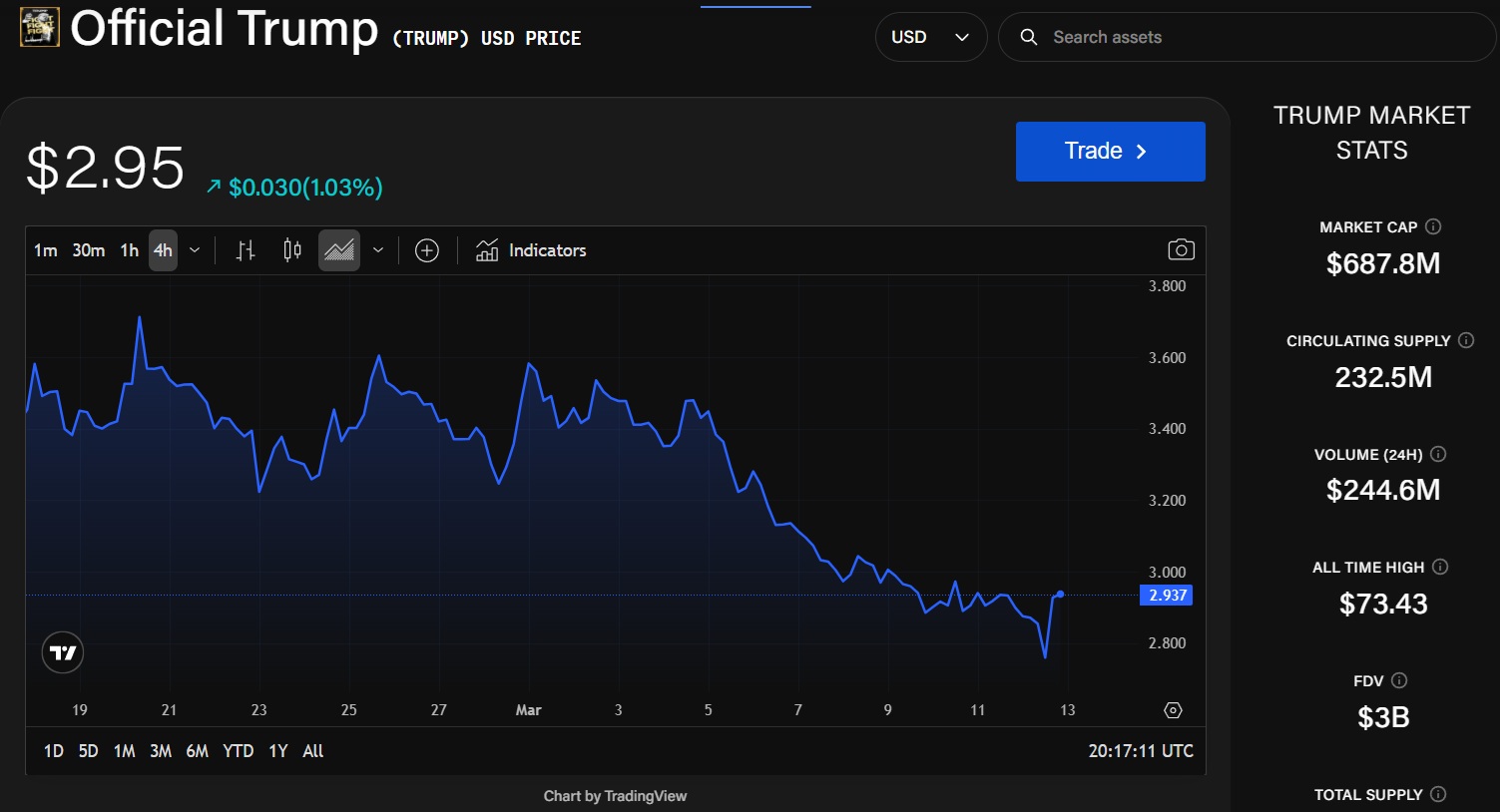Show Total Supply info icon
This screenshot has width=1500, height=812.
click(1438, 794)
